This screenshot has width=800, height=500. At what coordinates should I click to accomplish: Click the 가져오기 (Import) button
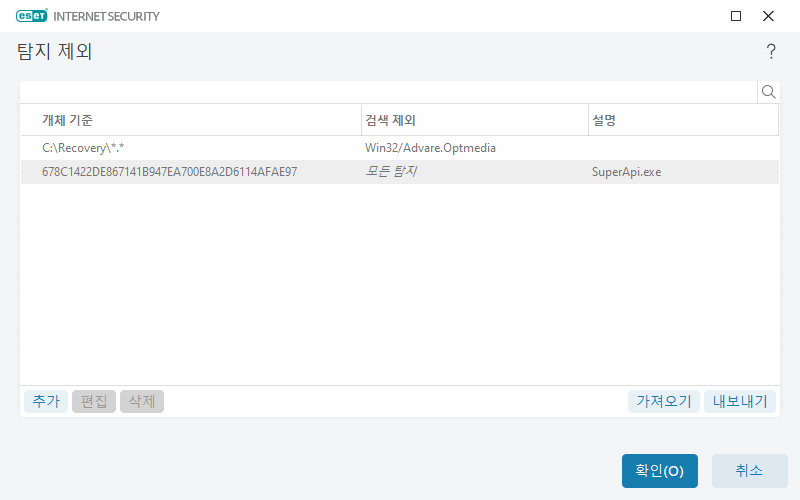click(x=664, y=401)
